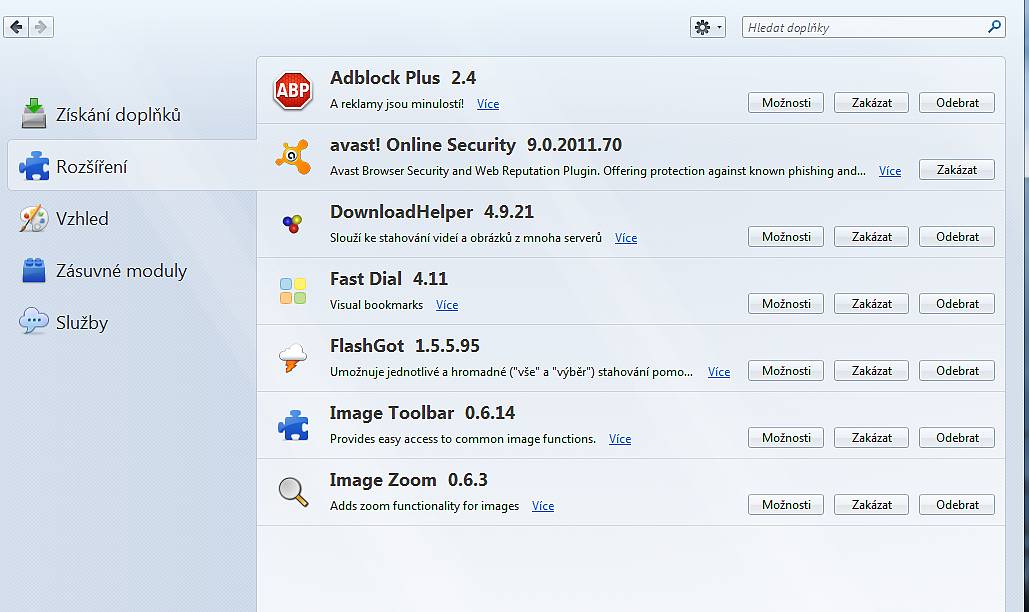
Task: Disable Image Toolbar with 'Zakázat'
Action: (872, 437)
